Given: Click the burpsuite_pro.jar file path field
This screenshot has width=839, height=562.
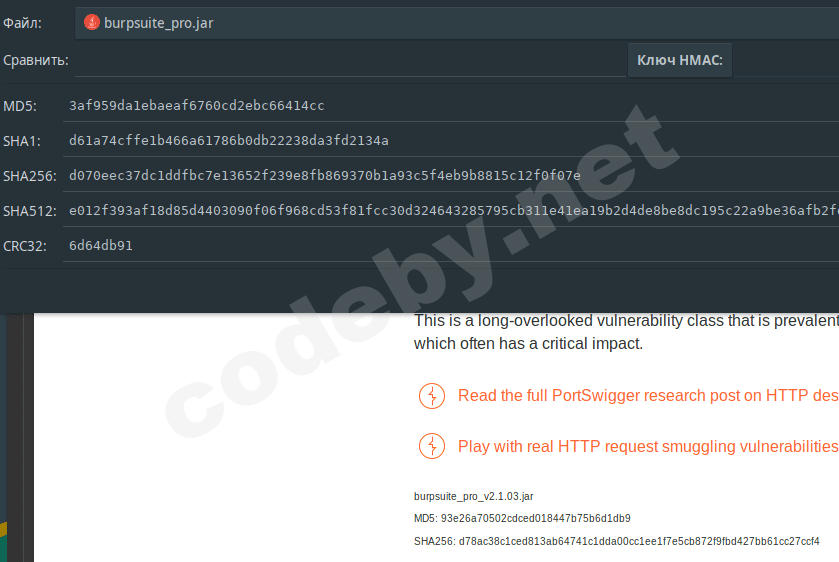Looking at the screenshot, I should click(456, 23).
